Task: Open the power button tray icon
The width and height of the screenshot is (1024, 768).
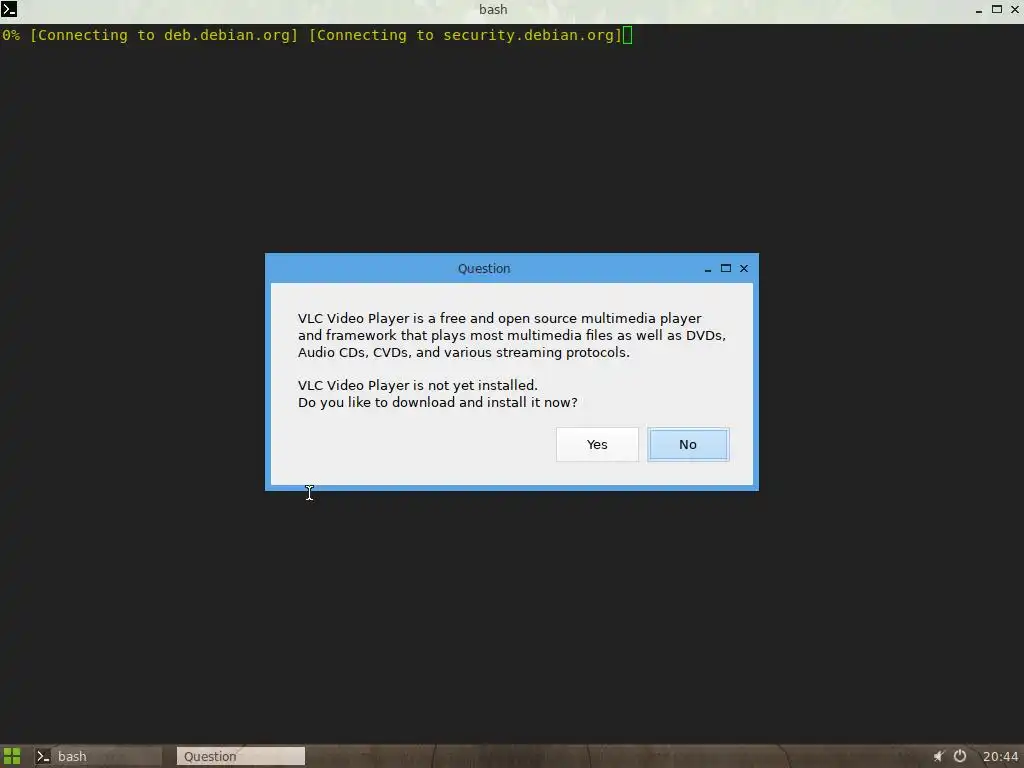Action: pos(960,756)
